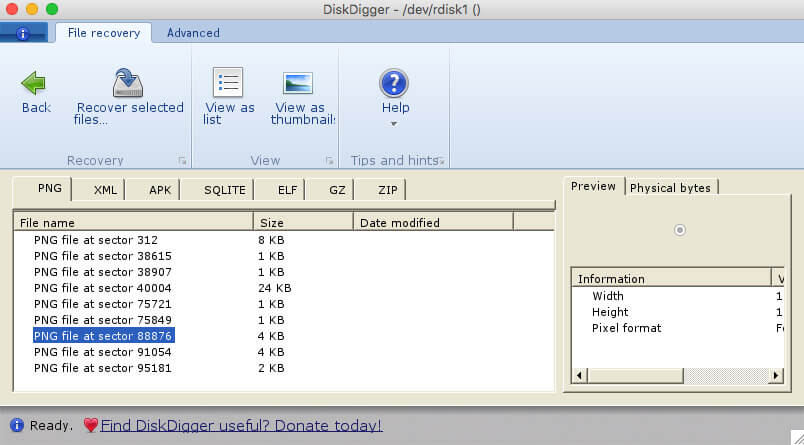Open the File recovery ribbon tab
Viewport: 804px width, 445px height.
(104, 33)
